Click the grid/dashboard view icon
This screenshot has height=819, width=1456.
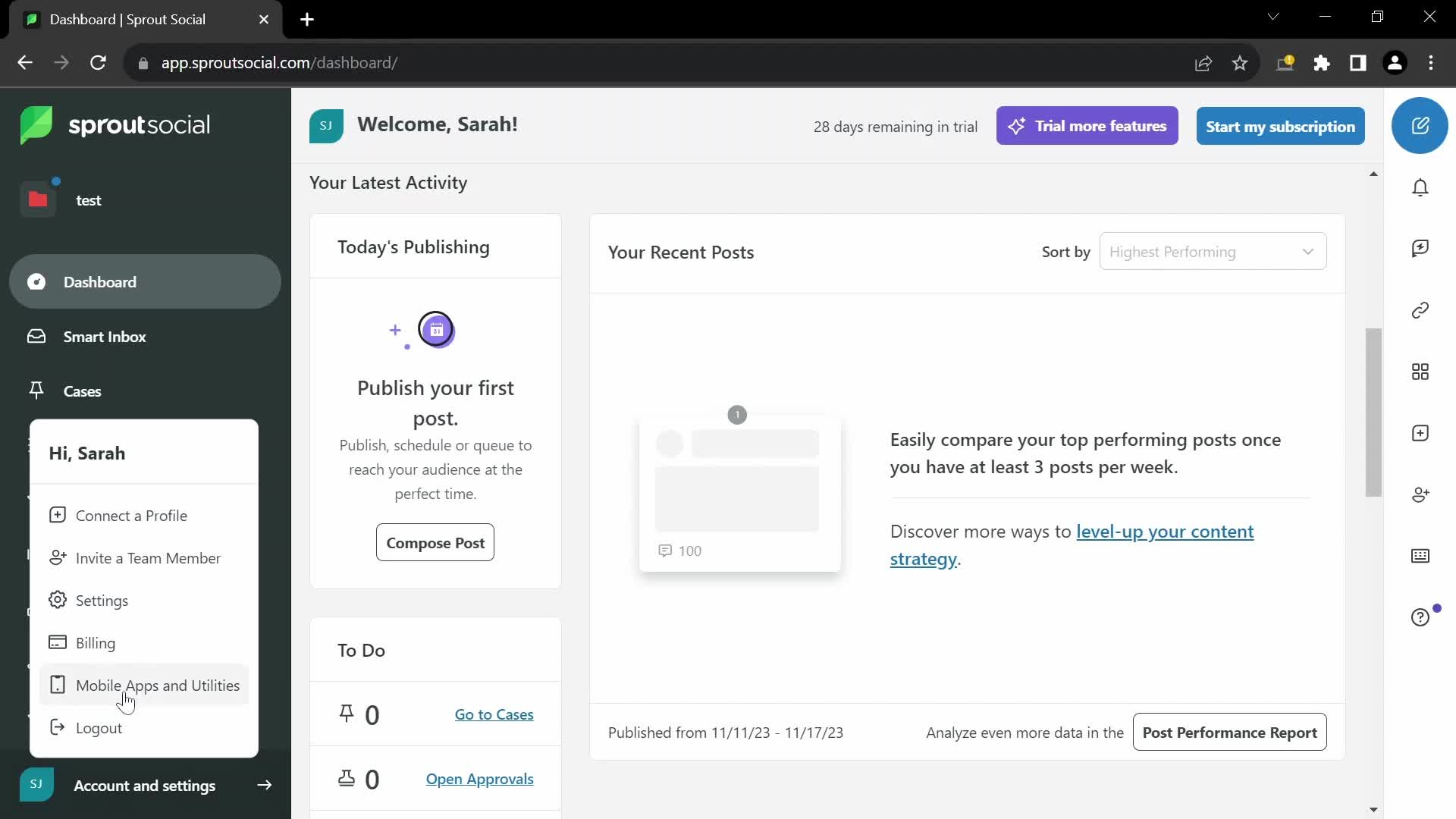coord(1421,371)
